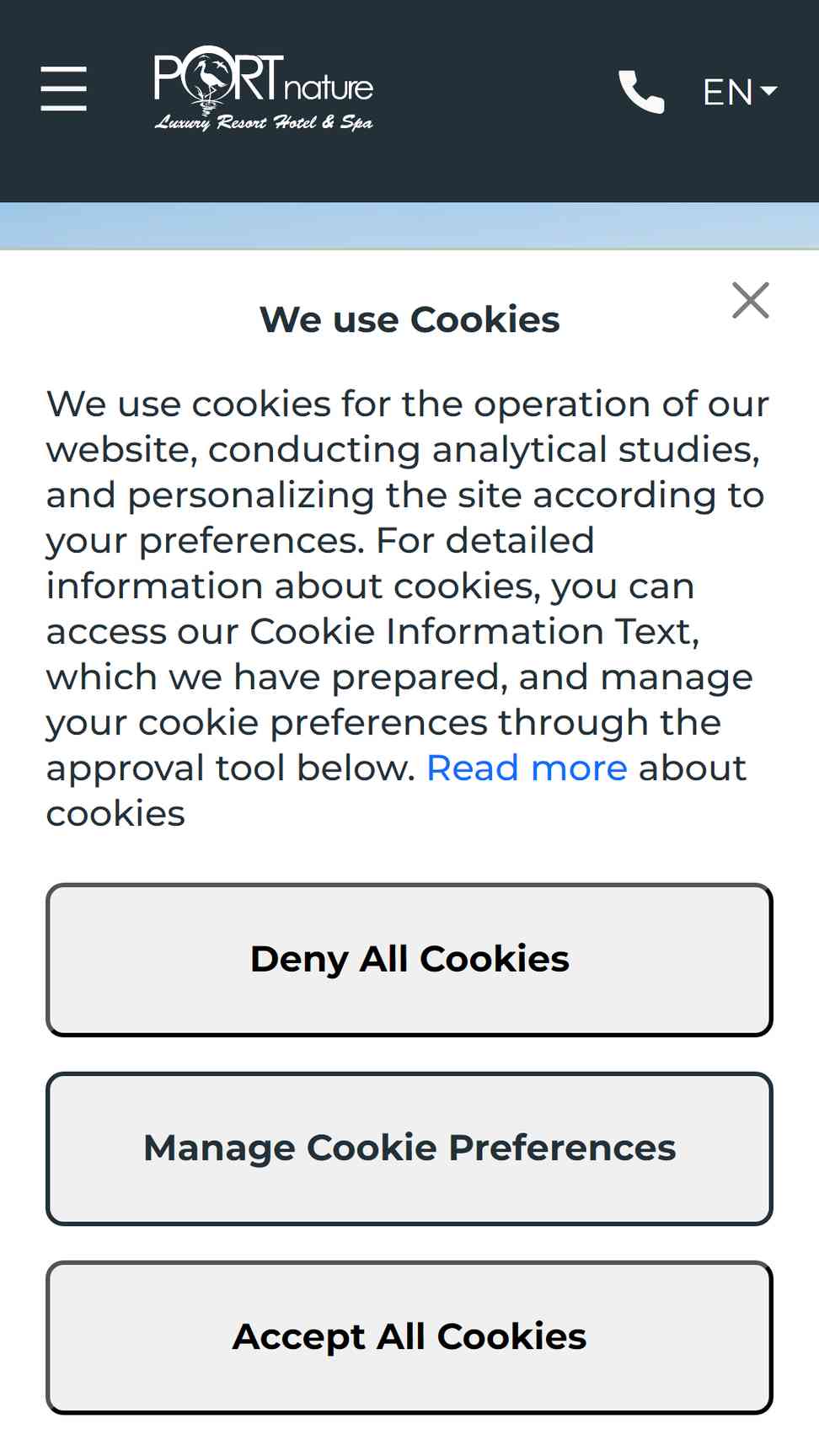This screenshot has width=819, height=1456.
Task: Open the hamburger navigation menu
Action: [64, 88]
